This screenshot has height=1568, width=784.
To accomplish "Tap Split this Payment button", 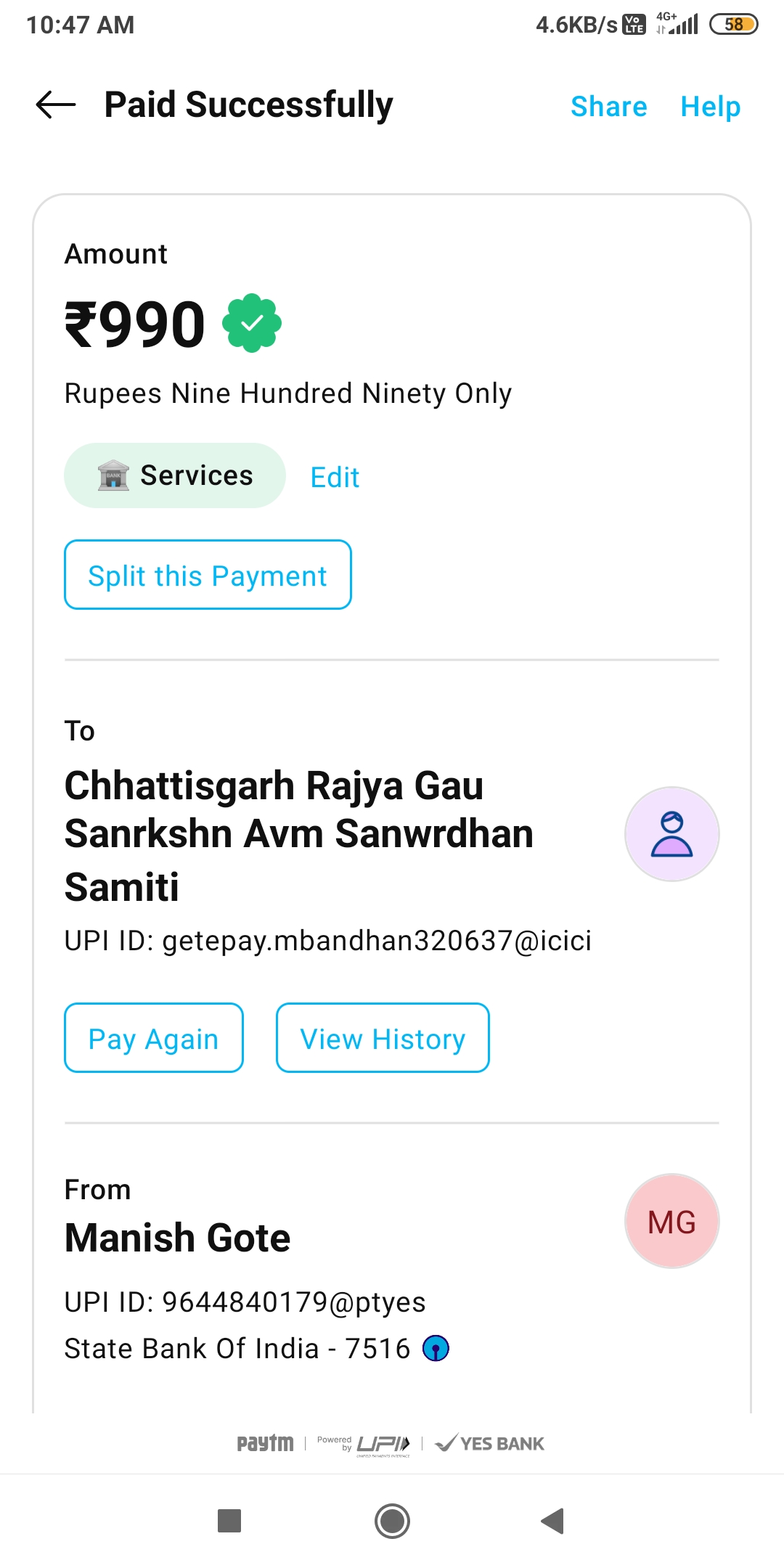I will (x=208, y=575).
